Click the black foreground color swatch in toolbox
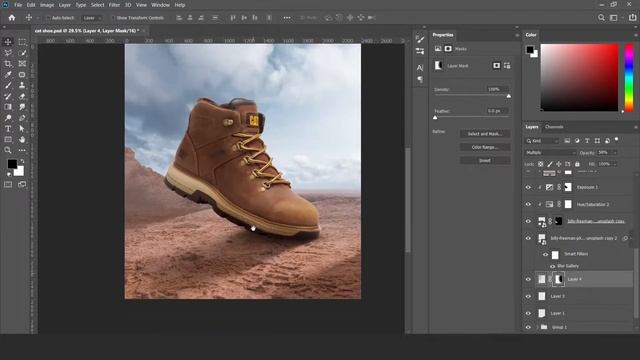This screenshot has width=640, height=360. coord(12,164)
